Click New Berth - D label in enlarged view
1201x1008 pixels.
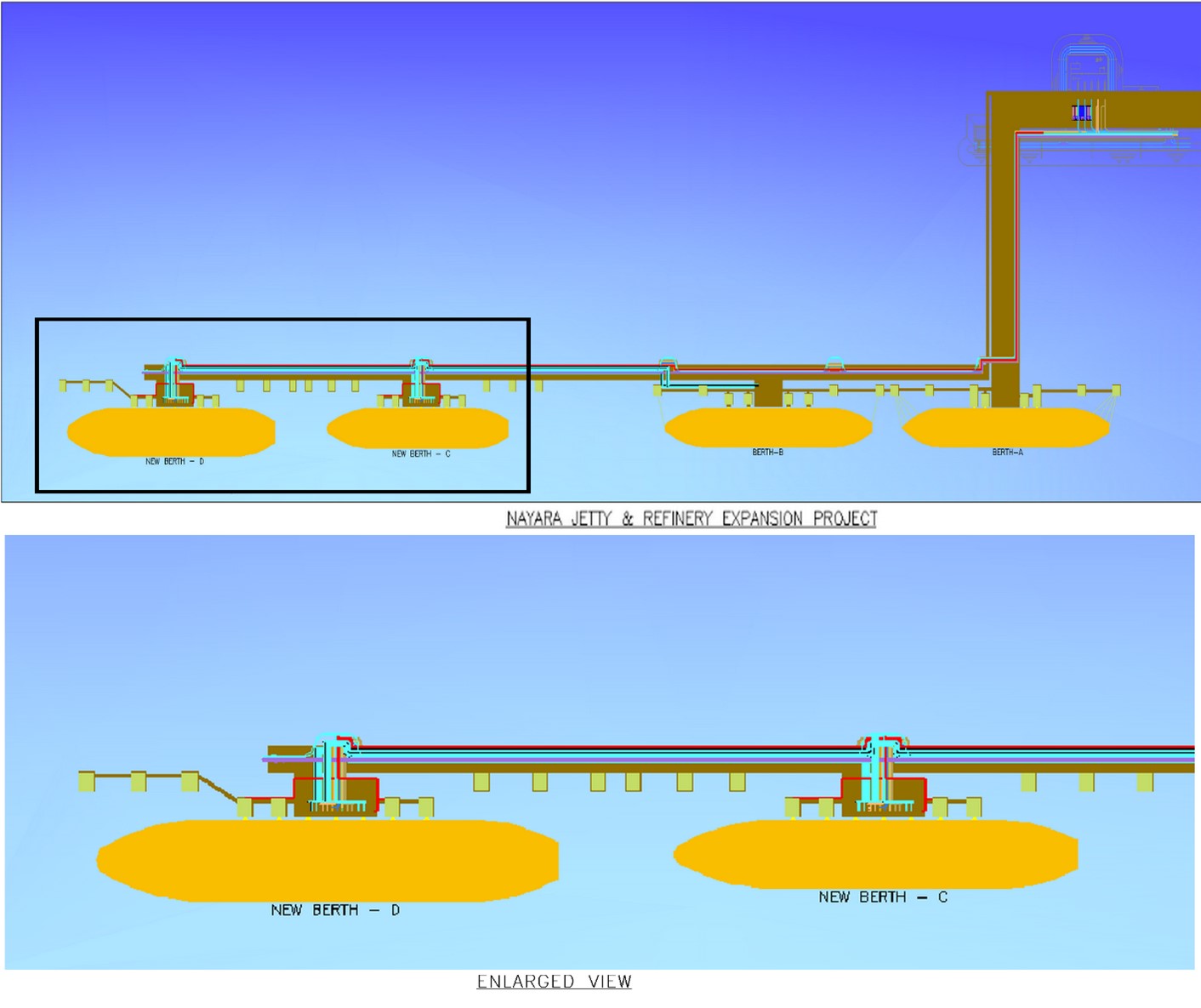point(335,910)
